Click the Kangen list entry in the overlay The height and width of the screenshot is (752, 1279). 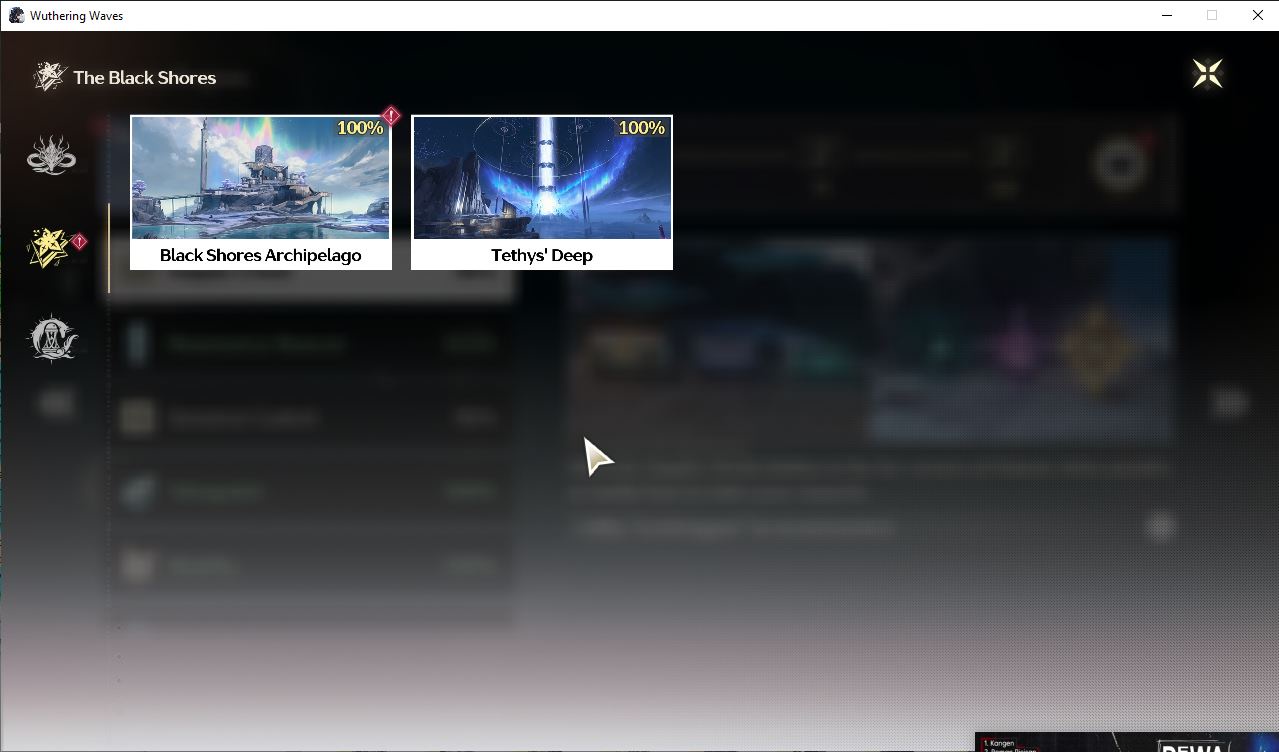[x=1000, y=743]
